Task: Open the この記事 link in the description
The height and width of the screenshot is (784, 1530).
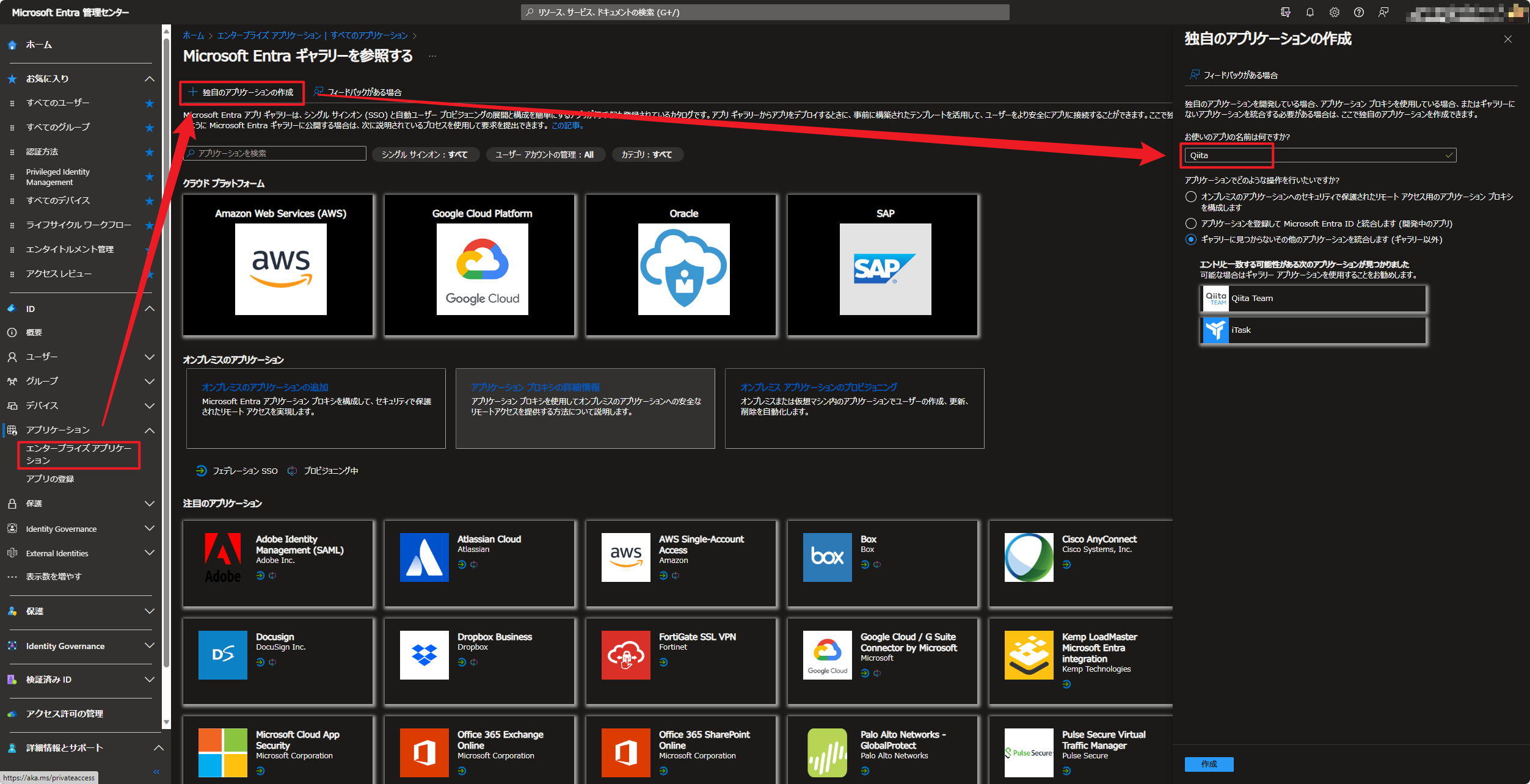Action: coord(566,125)
